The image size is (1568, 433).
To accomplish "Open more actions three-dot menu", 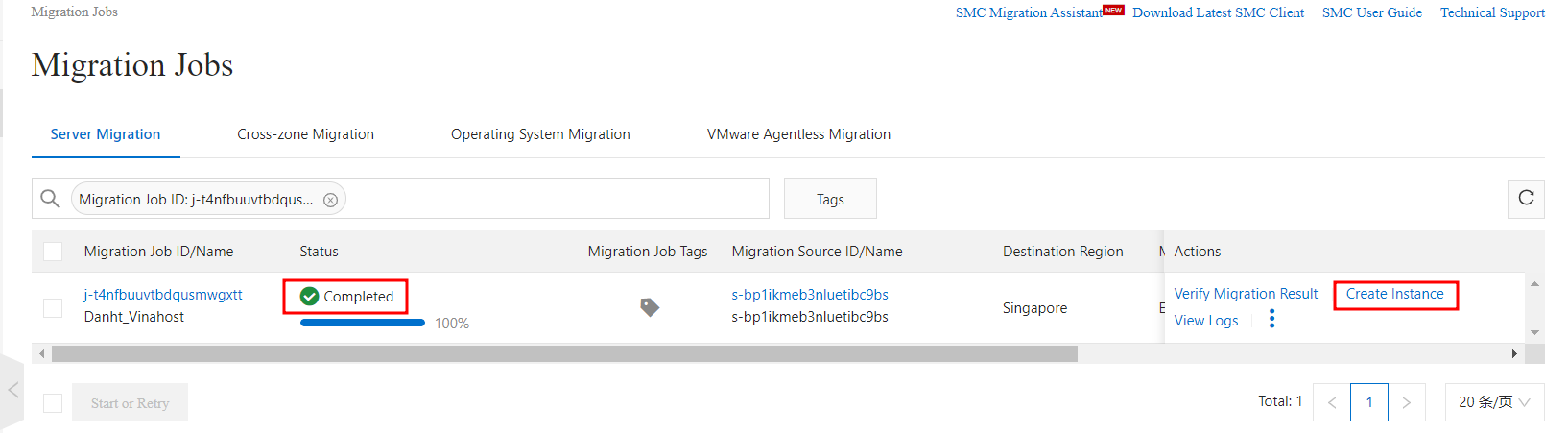I will [1272, 320].
